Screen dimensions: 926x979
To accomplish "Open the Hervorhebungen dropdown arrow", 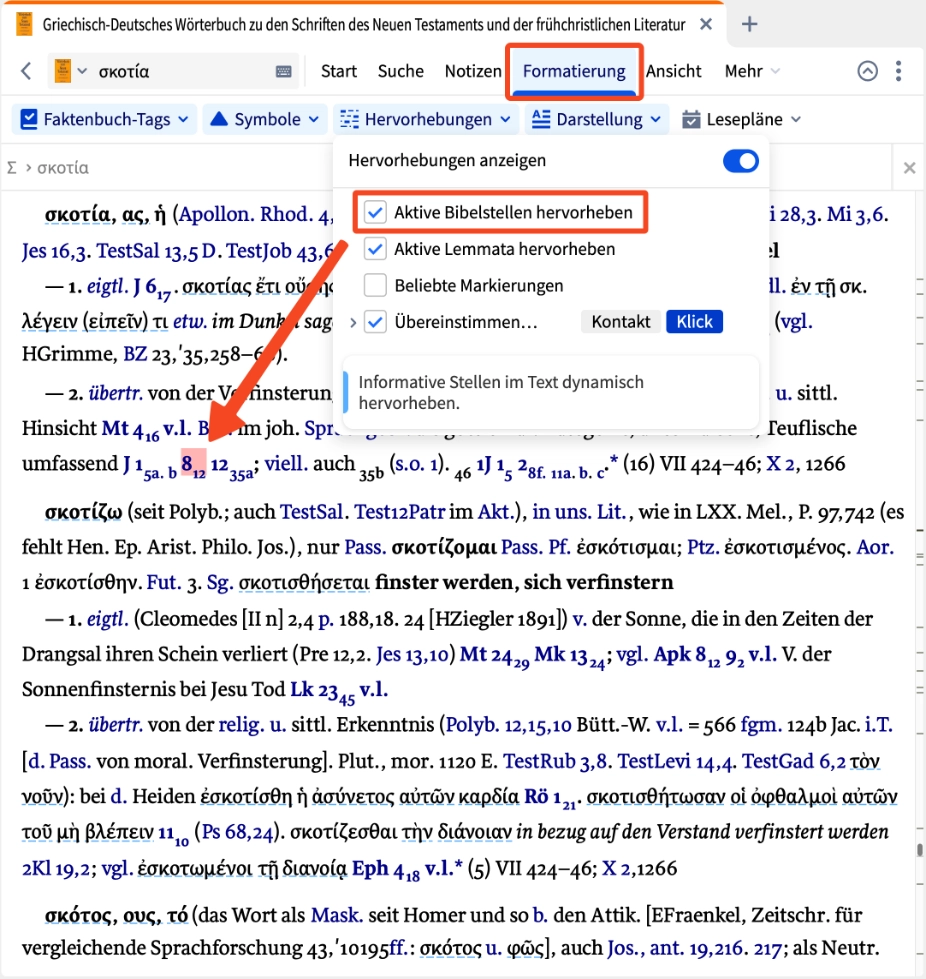I will 505,119.
